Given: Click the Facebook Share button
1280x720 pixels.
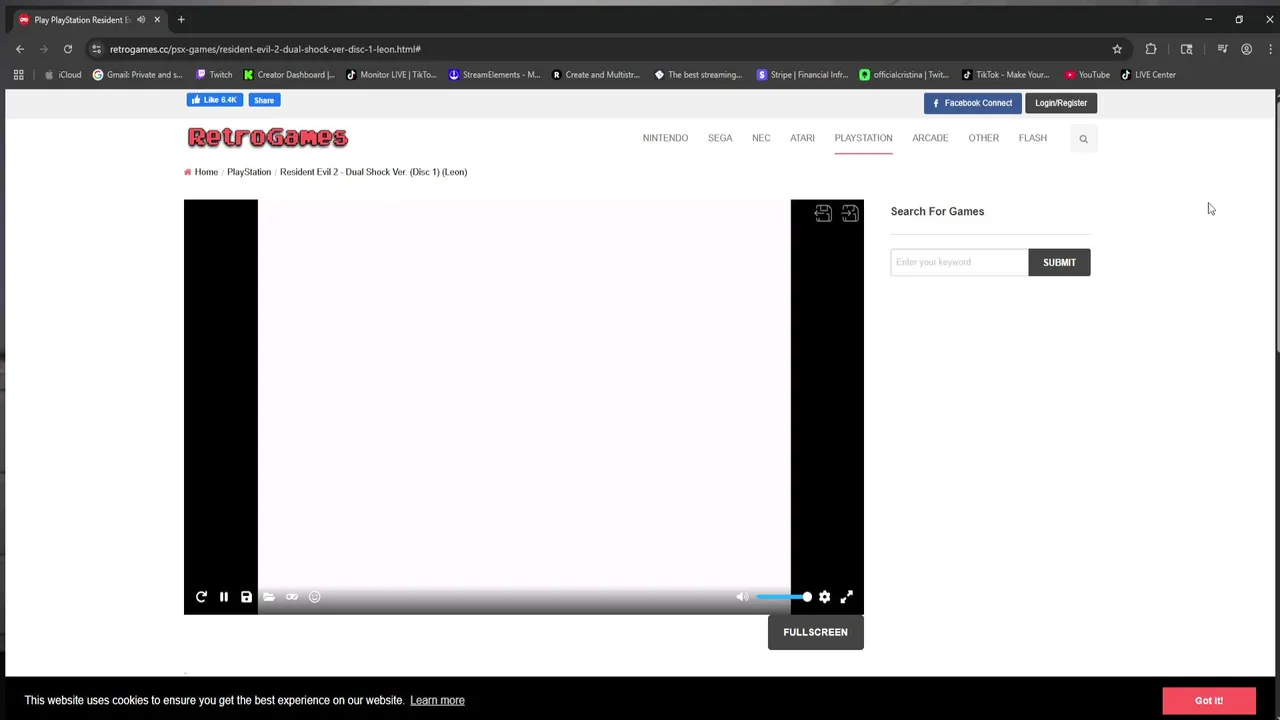Looking at the screenshot, I should point(264,100).
